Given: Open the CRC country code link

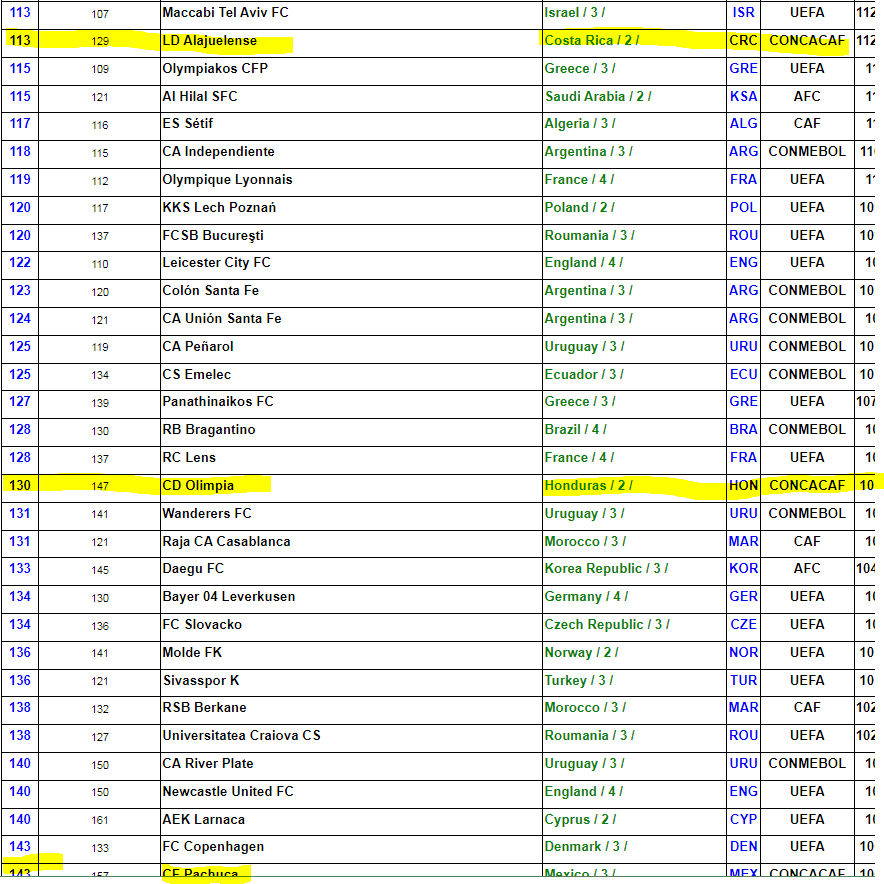Looking at the screenshot, I should point(743,41).
